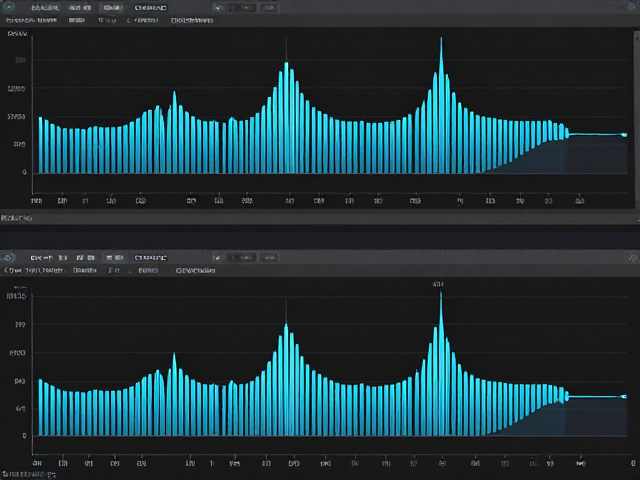The image size is (640, 480).
Task: Select the highlighted white-text tab in the top panel toolbar
Action: pos(151,7)
